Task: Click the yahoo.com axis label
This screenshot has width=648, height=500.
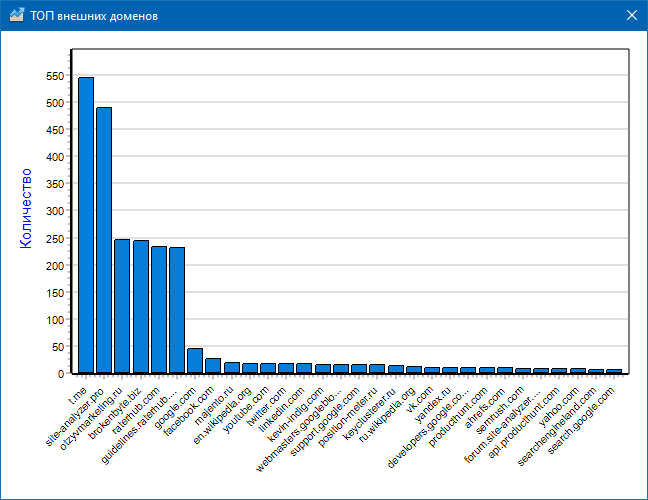Action: click(x=558, y=406)
